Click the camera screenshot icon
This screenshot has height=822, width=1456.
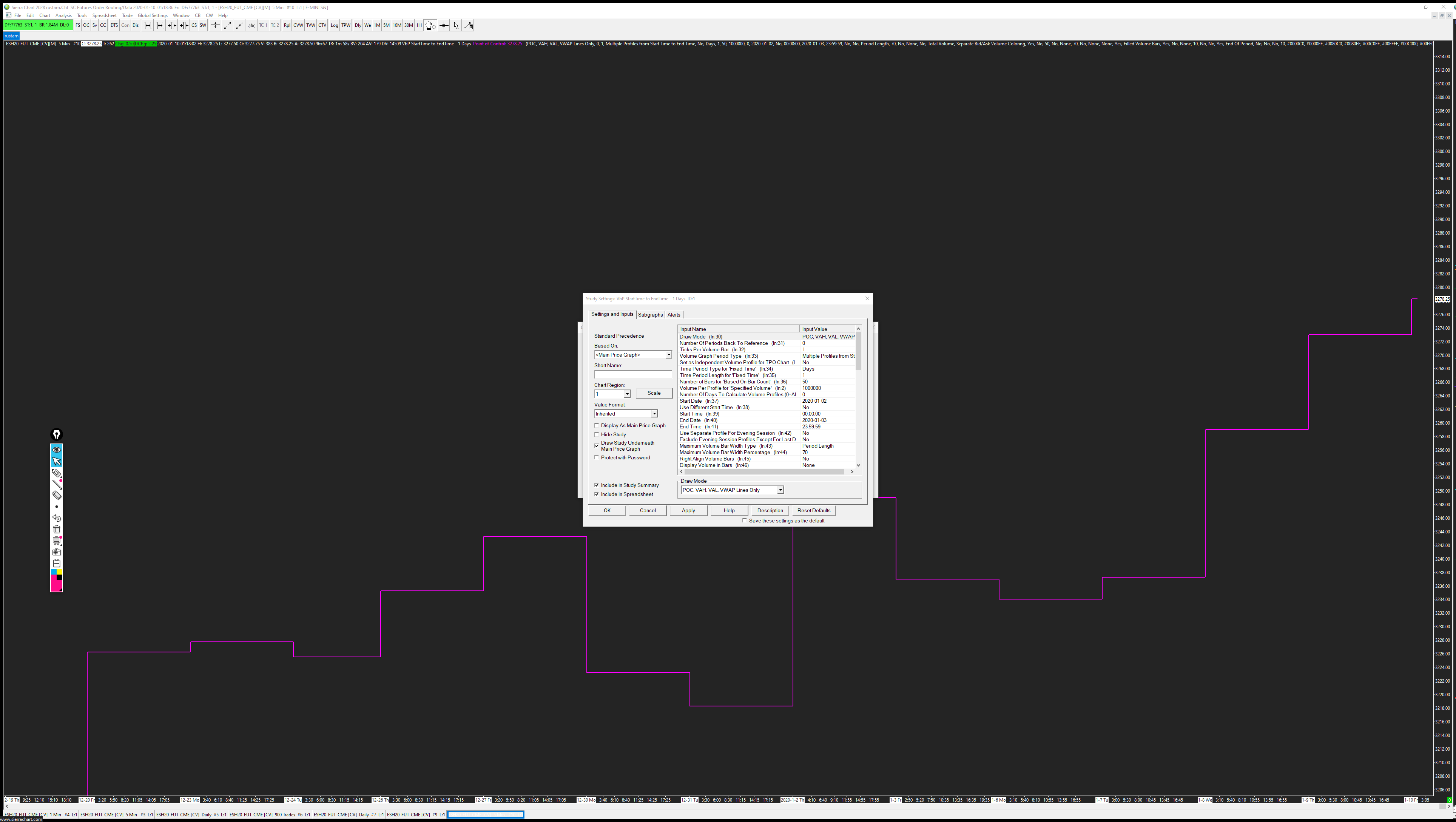[57, 552]
